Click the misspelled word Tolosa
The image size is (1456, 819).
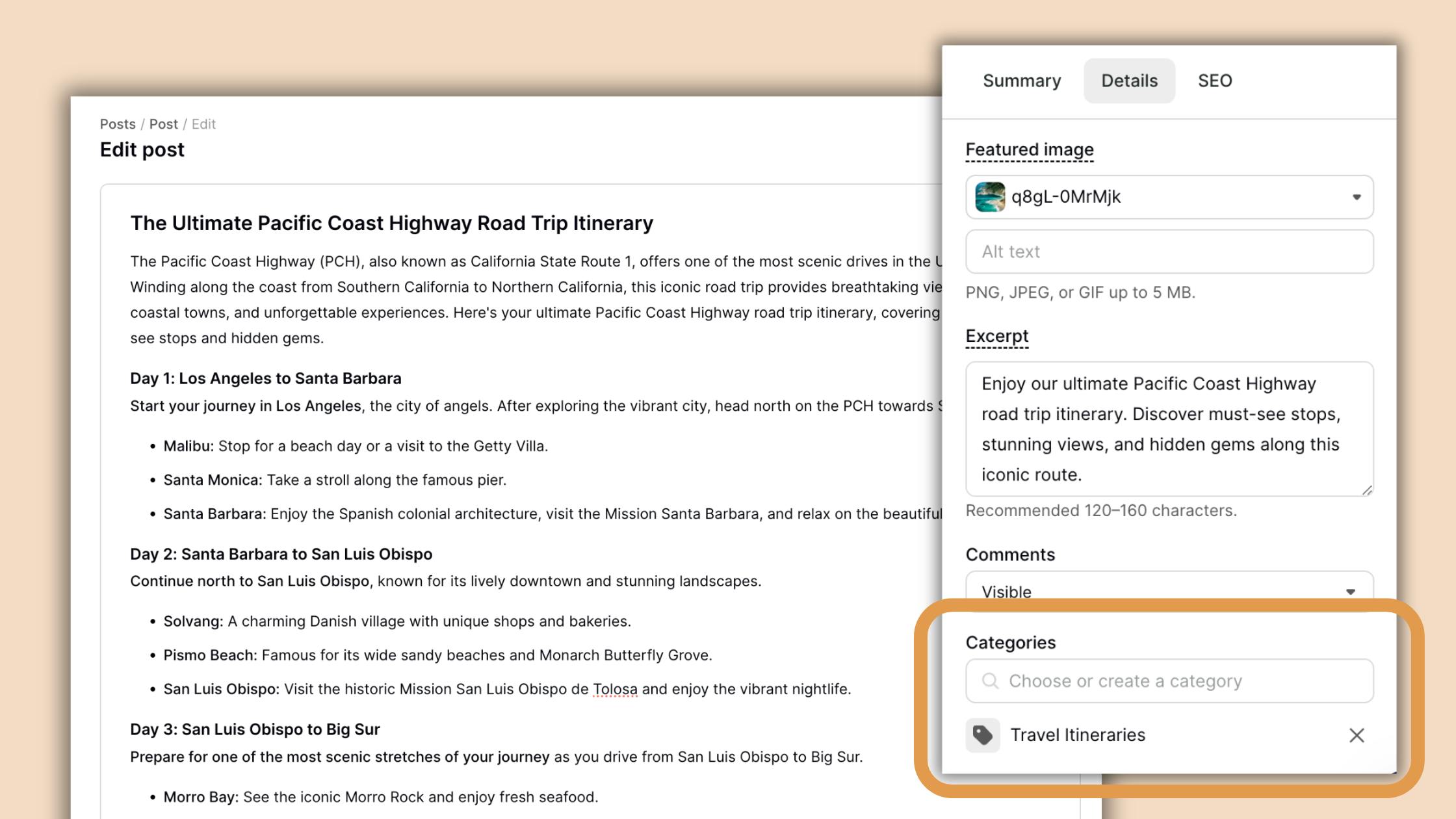click(x=615, y=689)
